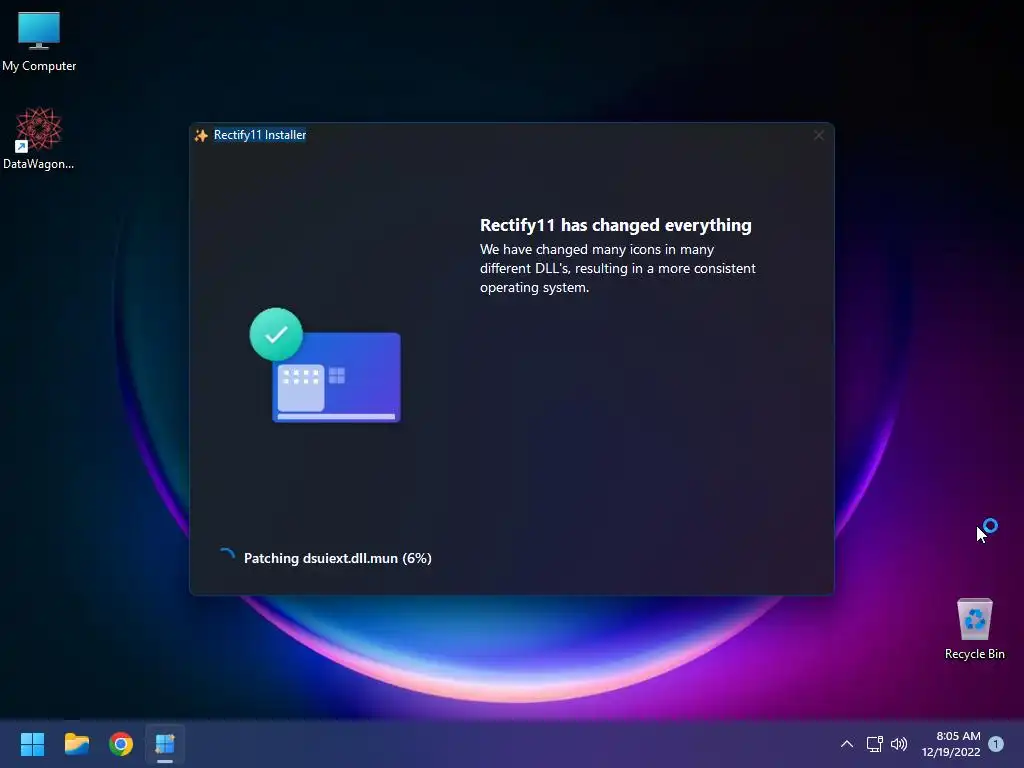This screenshot has width=1024, height=768.
Task: Close the Rectify11 Installer window
Action: click(819, 135)
